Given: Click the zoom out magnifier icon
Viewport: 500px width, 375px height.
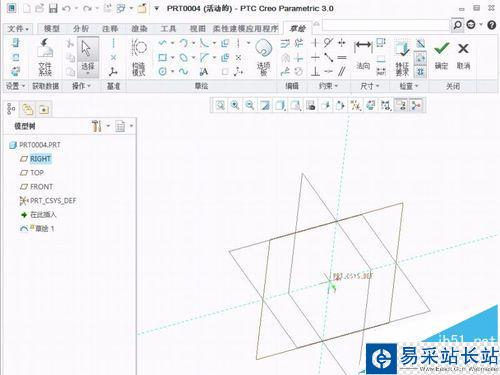Looking at the screenshot, I should (250, 106).
